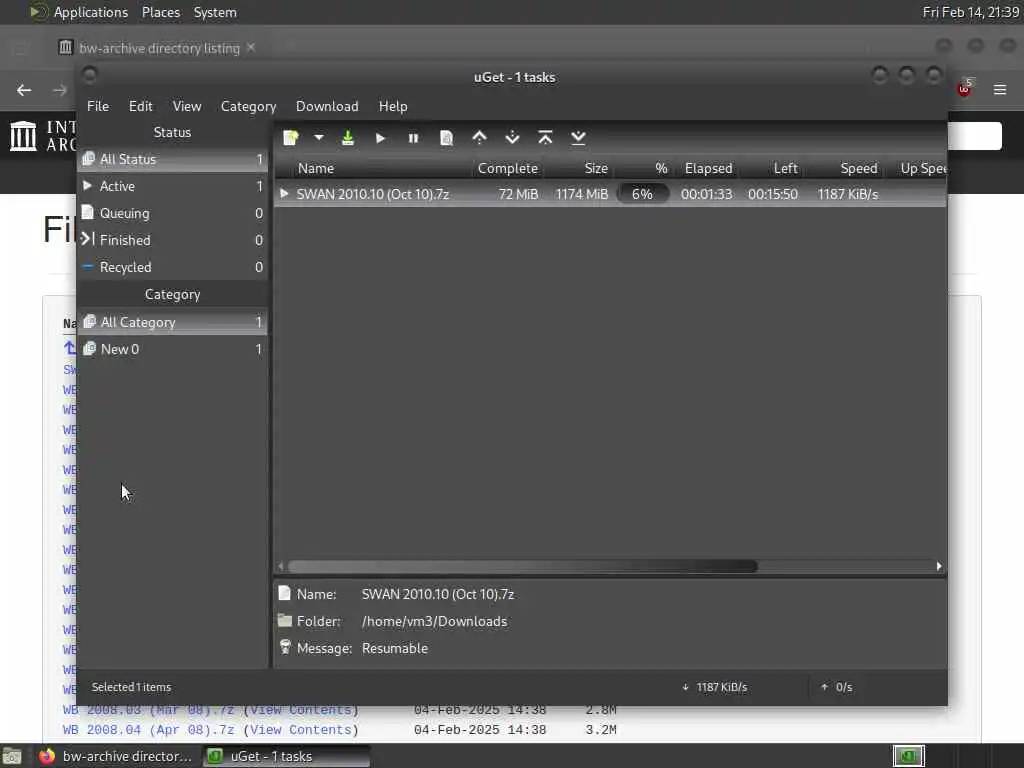Click the right scroll arrow of download list
Viewport: 1024px width, 768px height.
(939, 566)
